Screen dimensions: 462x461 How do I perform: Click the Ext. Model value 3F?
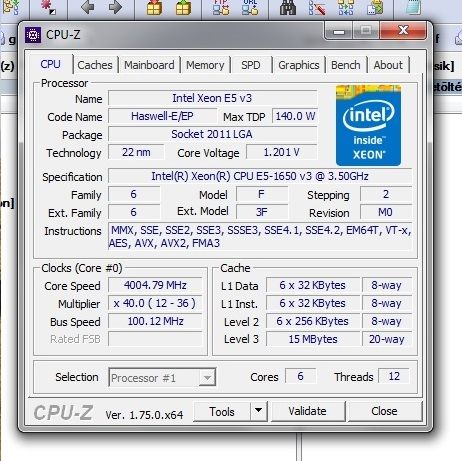pyautogui.click(x=262, y=212)
